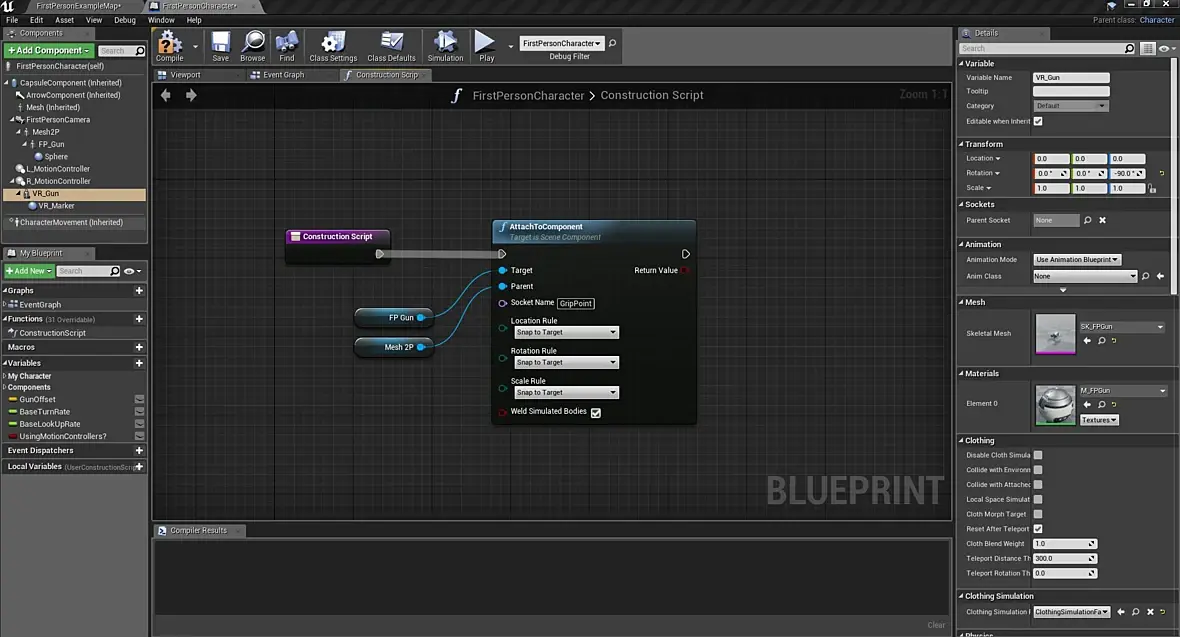Add a new graph with plus icon
The image size is (1180, 637).
139,291
